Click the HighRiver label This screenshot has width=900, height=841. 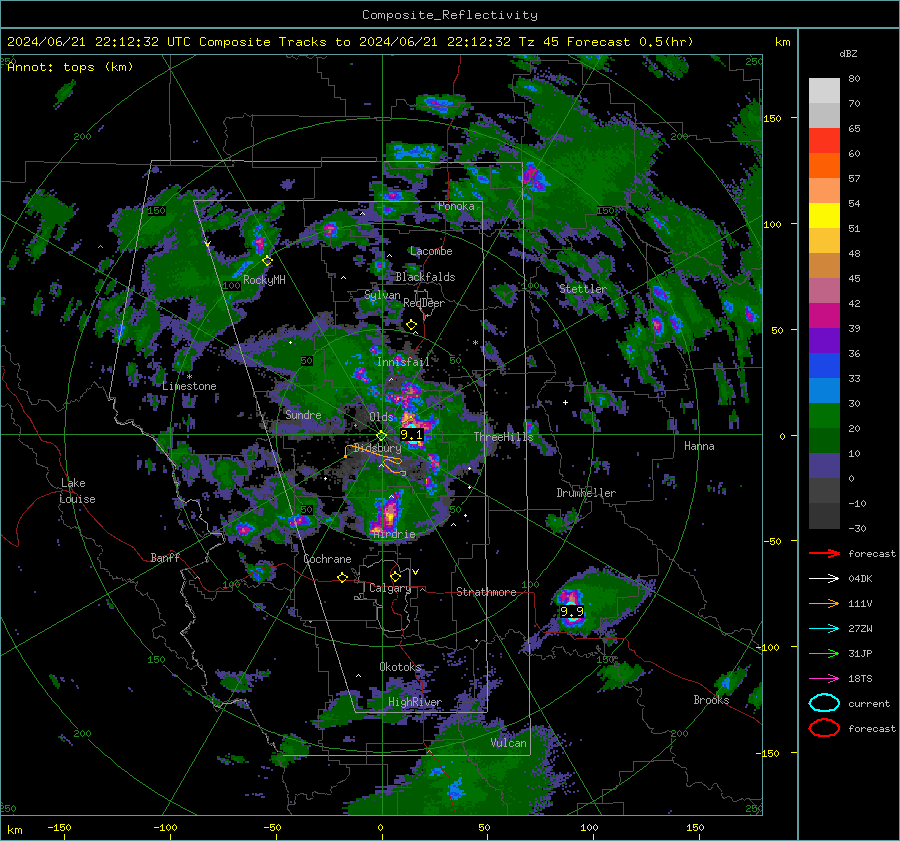(x=415, y=703)
